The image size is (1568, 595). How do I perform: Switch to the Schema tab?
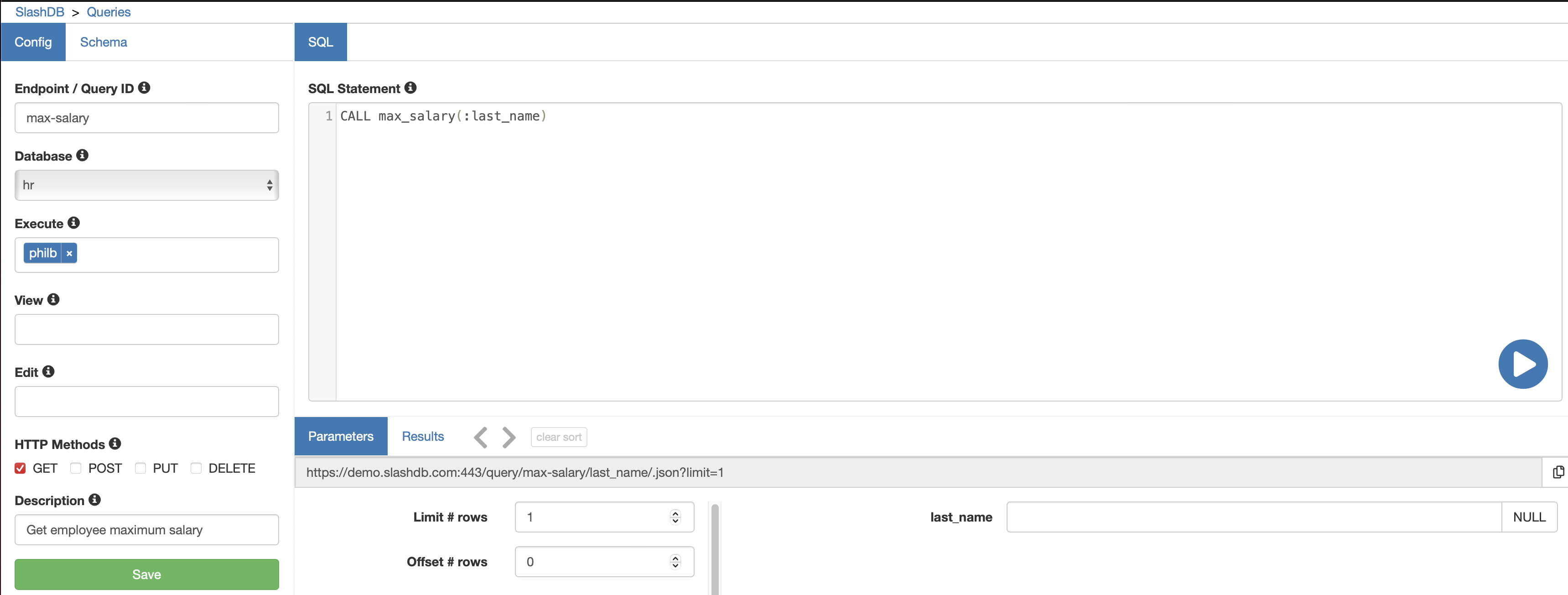pyautogui.click(x=104, y=42)
